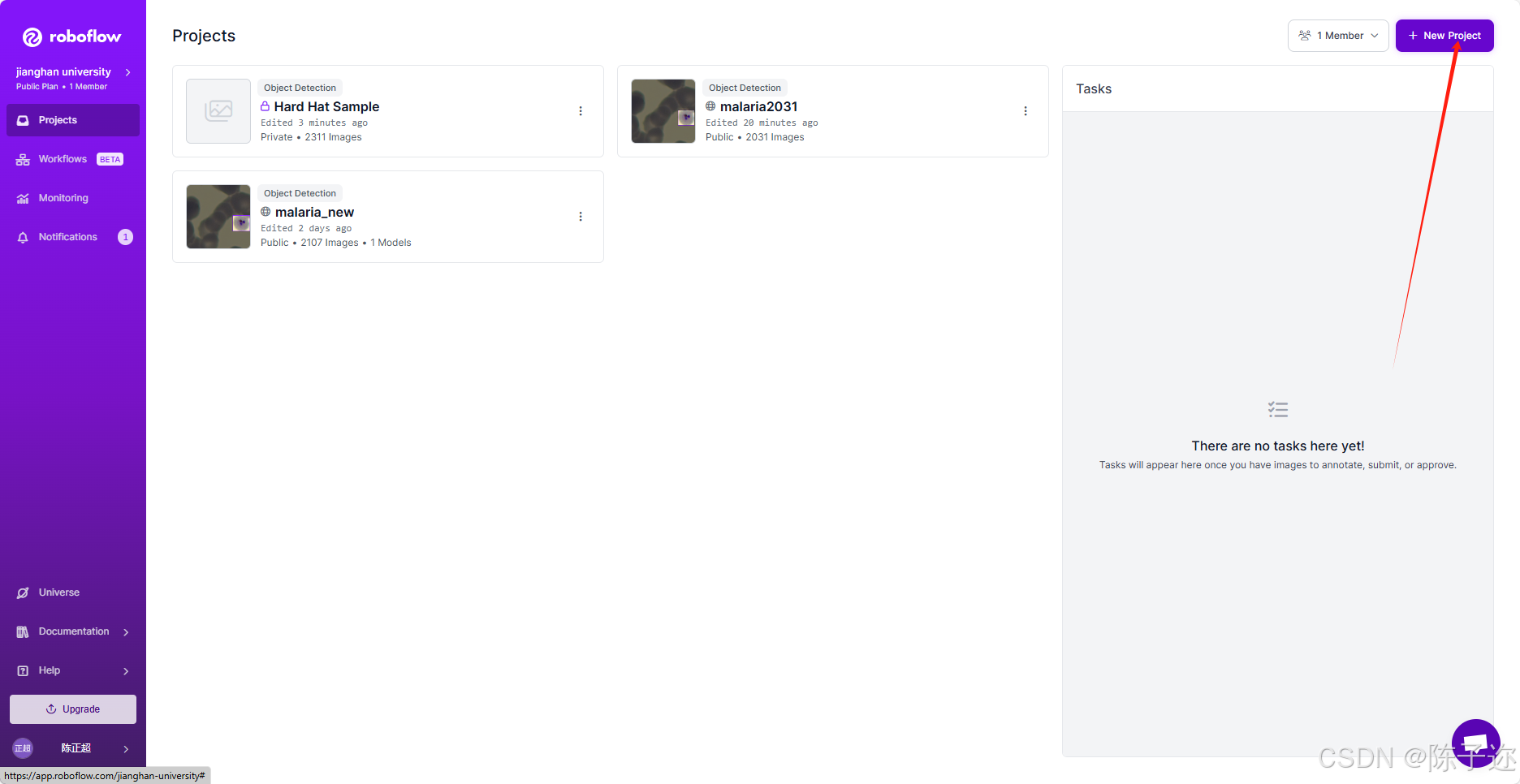Click the globe icon beside malaria2031
This screenshot has width=1520, height=784.
point(710,106)
